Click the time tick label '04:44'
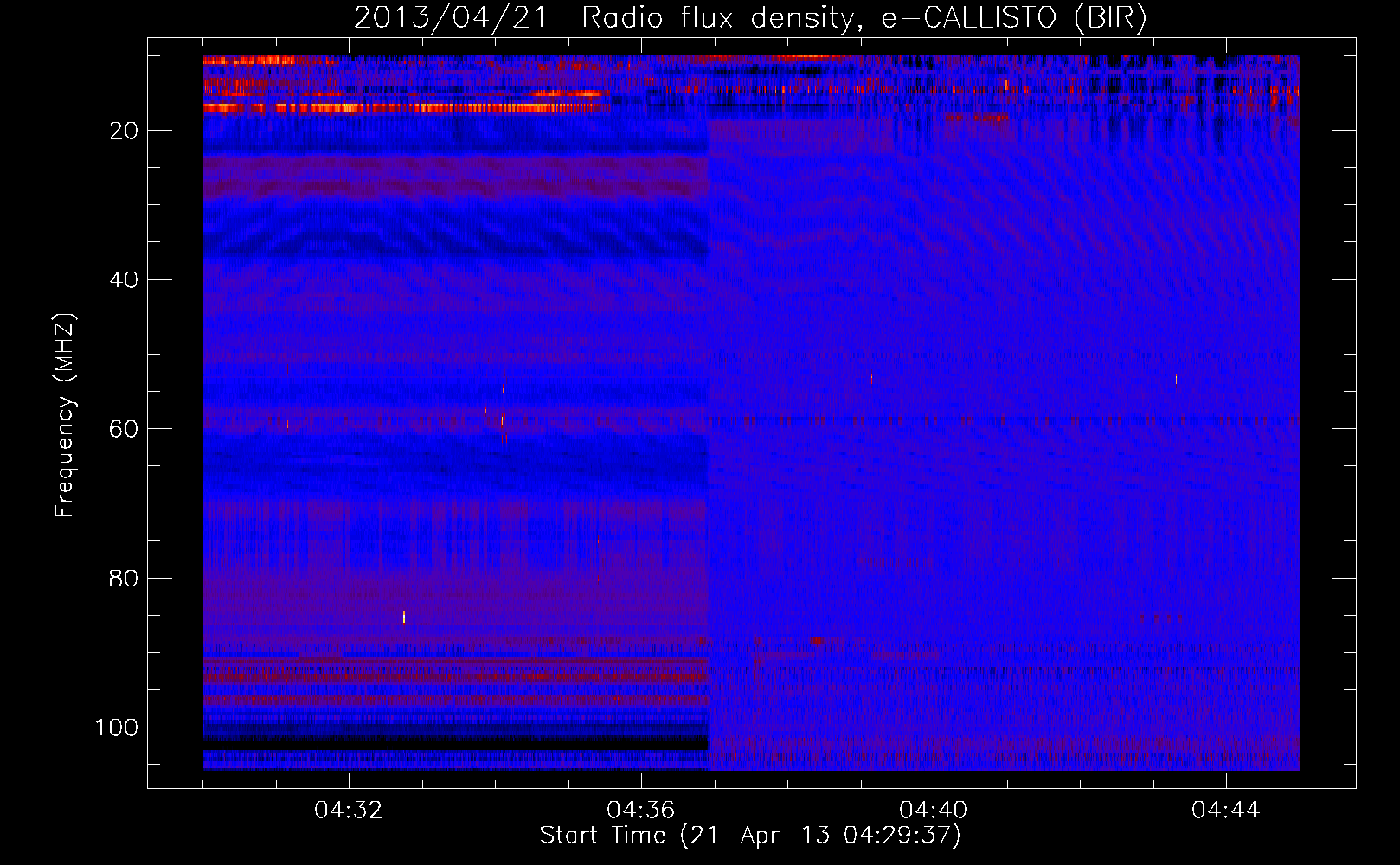The height and width of the screenshot is (865, 1400). click(x=1226, y=811)
